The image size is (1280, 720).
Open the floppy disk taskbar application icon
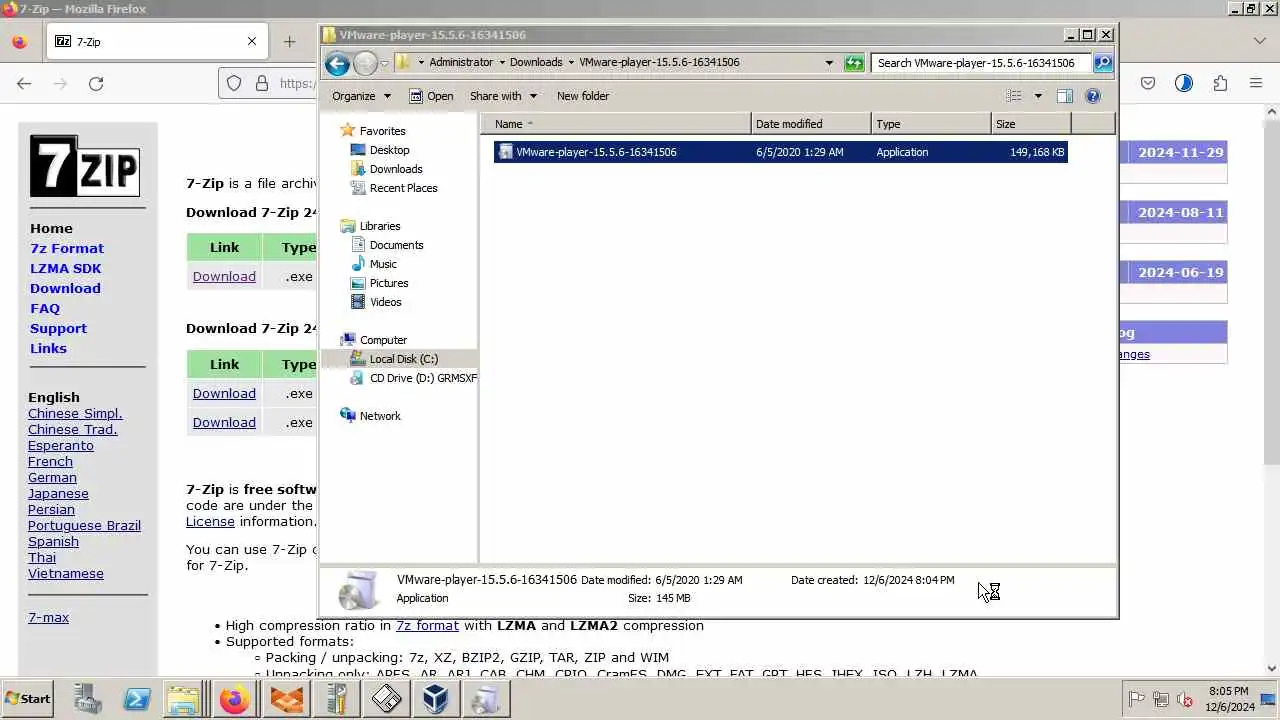[386, 699]
